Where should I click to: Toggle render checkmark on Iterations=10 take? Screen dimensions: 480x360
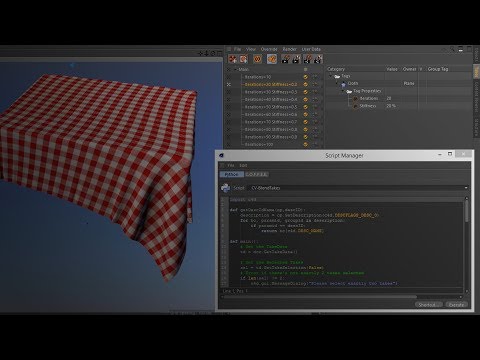coord(305,77)
